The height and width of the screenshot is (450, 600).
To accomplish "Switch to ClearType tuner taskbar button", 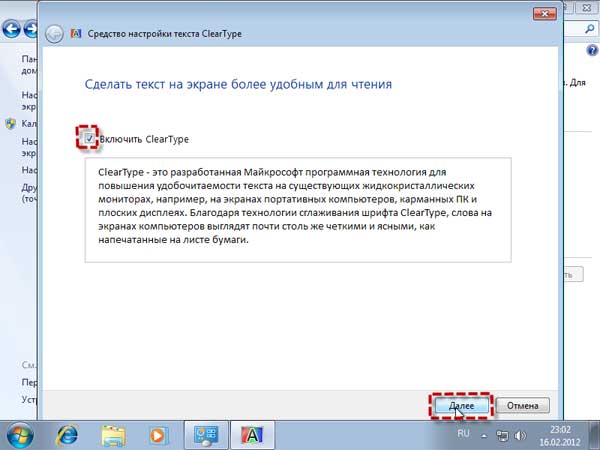I will (252, 435).
